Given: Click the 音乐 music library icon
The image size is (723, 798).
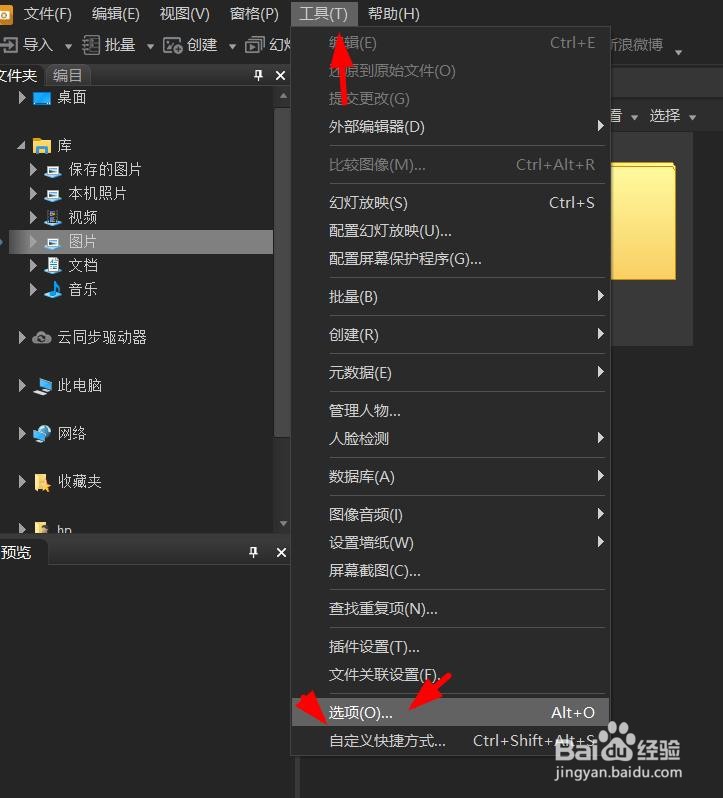Looking at the screenshot, I should tap(53, 290).
